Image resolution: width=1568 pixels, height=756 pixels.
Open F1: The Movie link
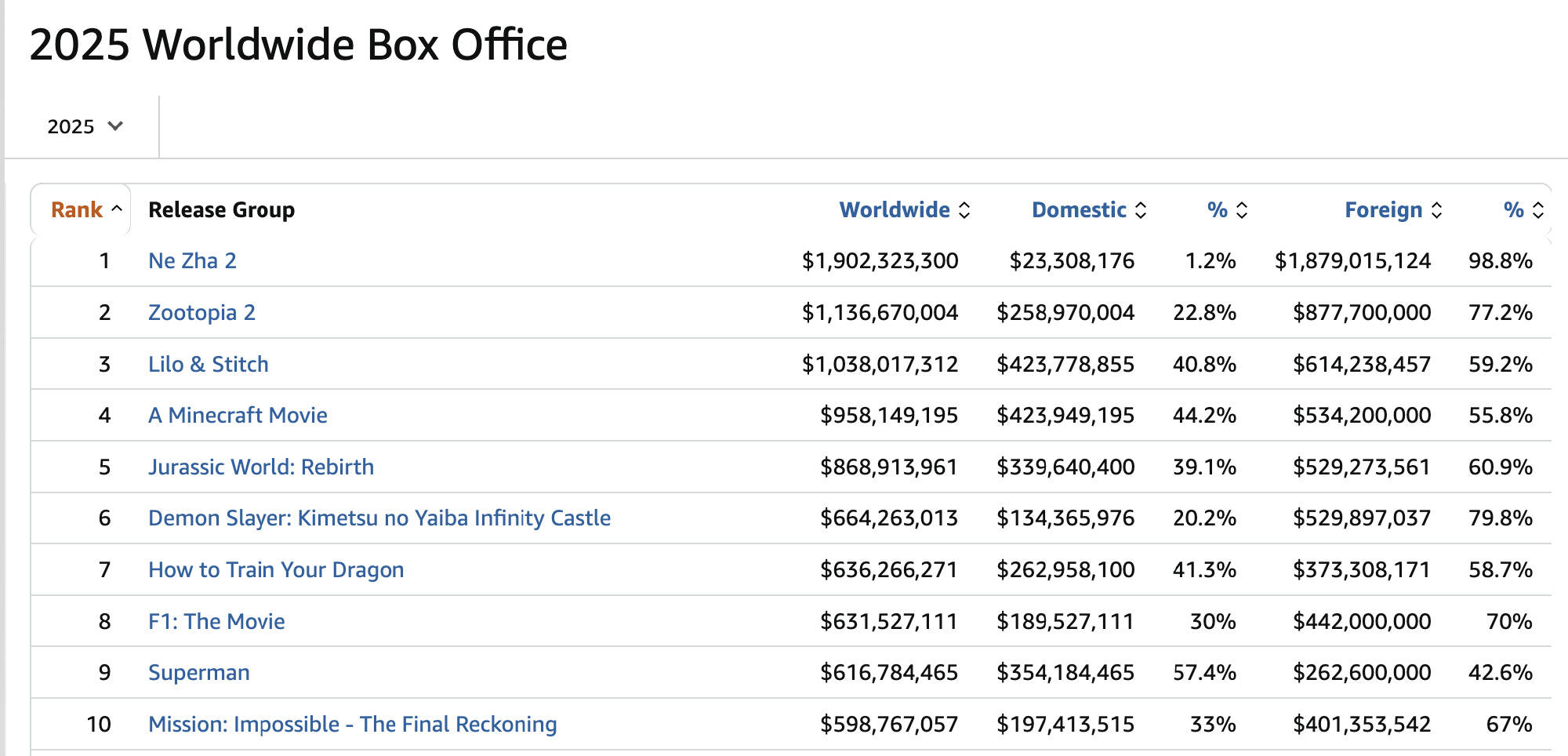216,621
